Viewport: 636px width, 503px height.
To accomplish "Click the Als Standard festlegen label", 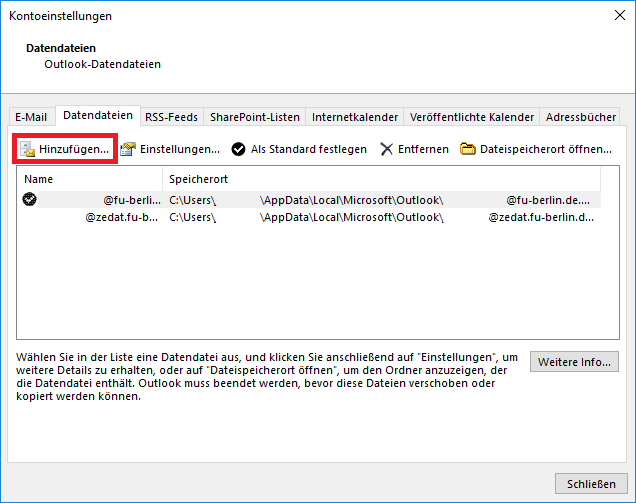I will tap(309, 149).
